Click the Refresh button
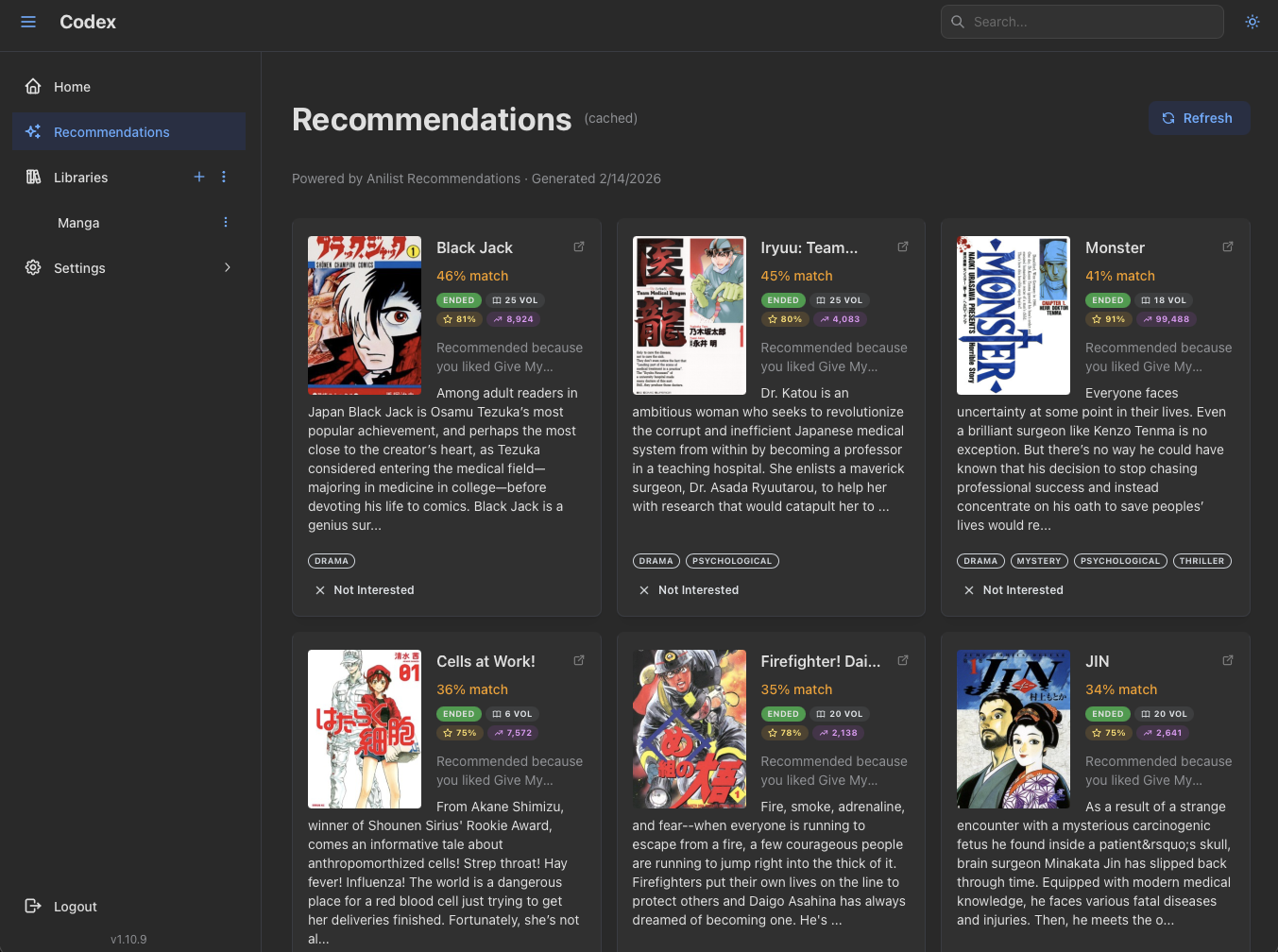Viewport: 1278px width, 952px height. [x=1199, y=117]
